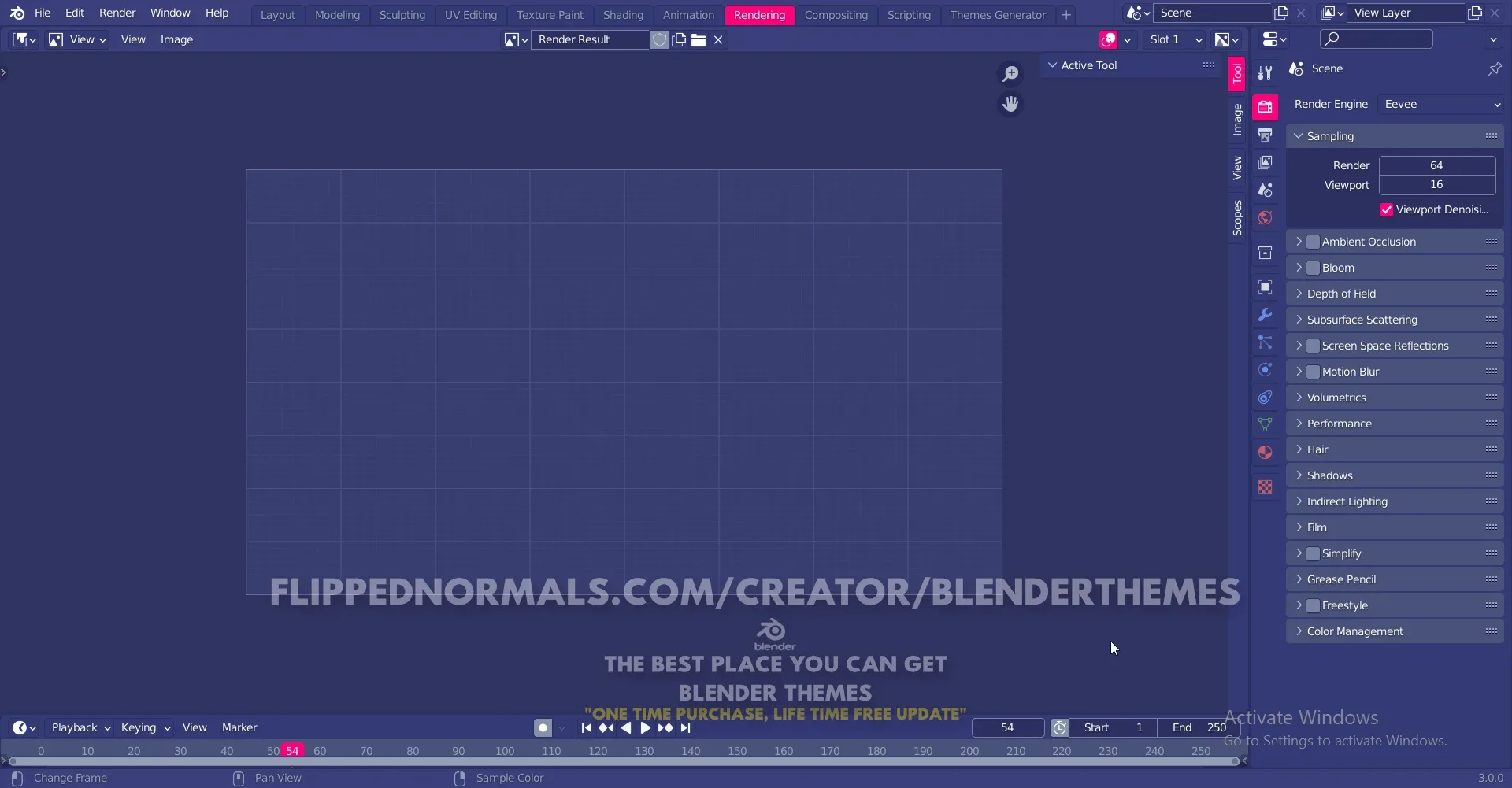Open the Render Engine Eevee dropdown

click(x=1441, y=104)
